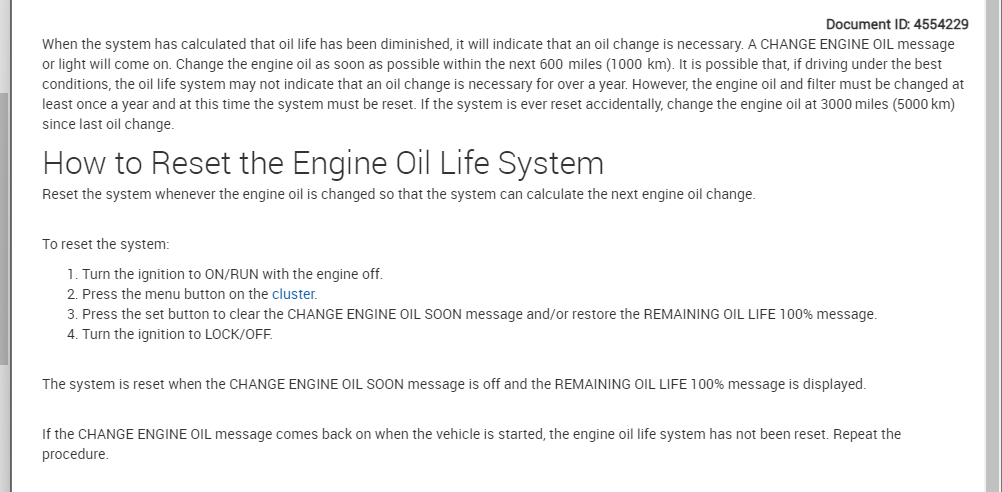
Task: Click the Reset the system whenever sentence
Action: tap(398, 194)
